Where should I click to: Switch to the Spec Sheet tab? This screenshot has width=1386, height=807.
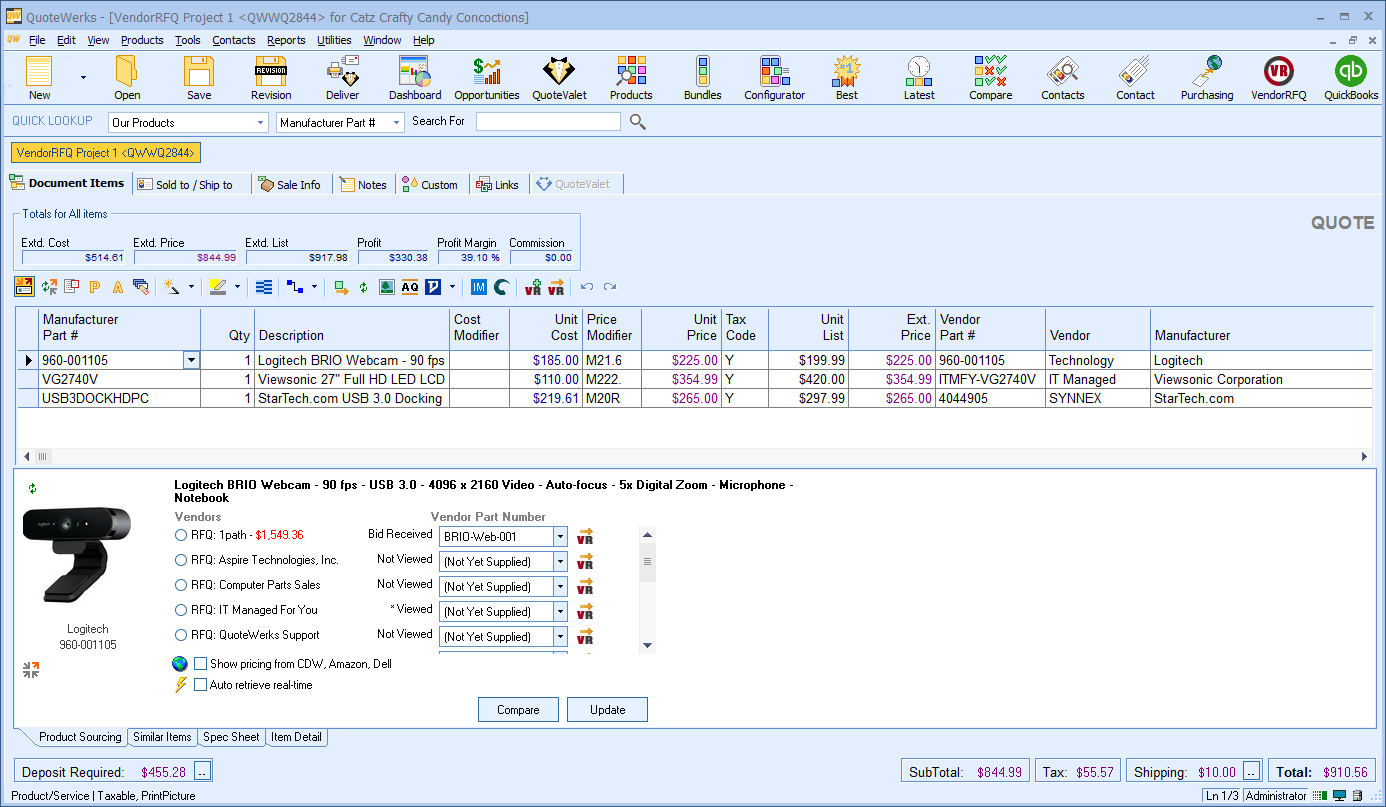point(231,737)
